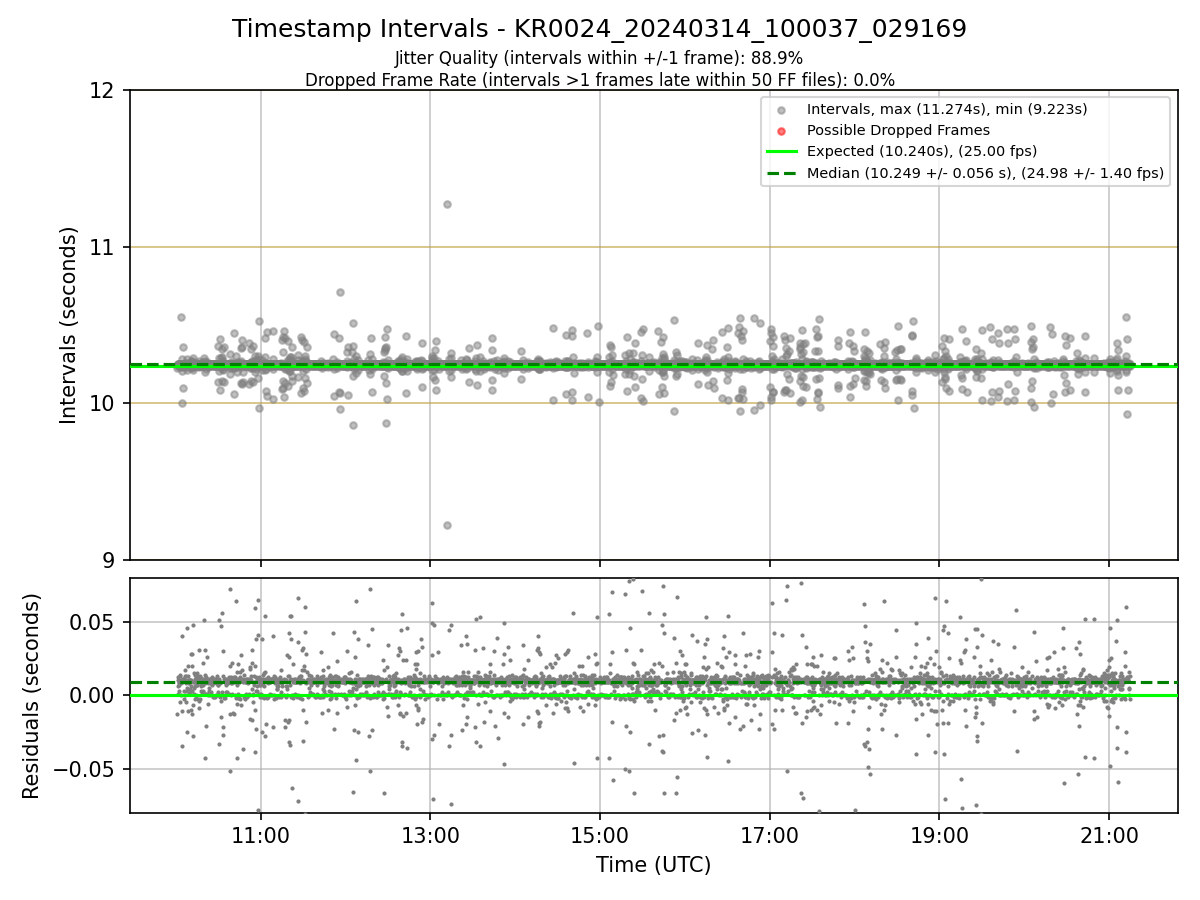Click the legend entry 'Possible Dropped Frames'
The height and width of the screenshot is (900, 1200).
click(898, 130)
